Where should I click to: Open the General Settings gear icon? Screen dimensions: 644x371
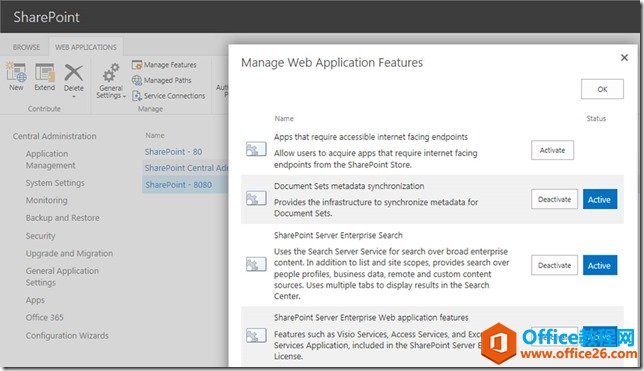click(x=111, y=73)
